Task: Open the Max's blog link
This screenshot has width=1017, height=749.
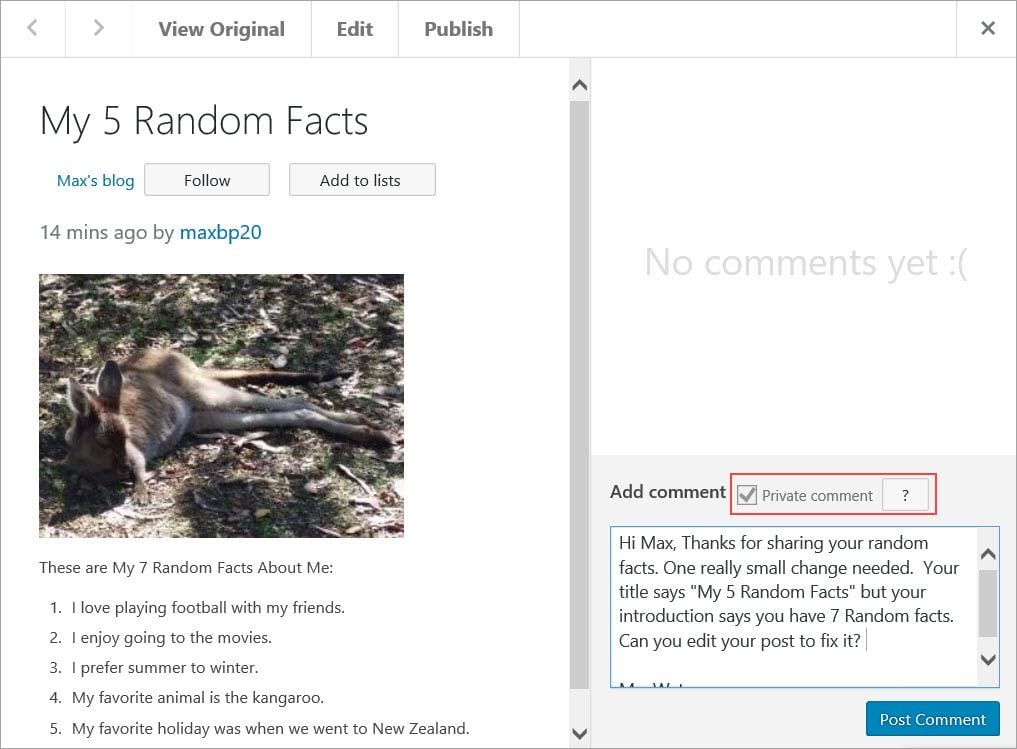Action: coord(95,181)
